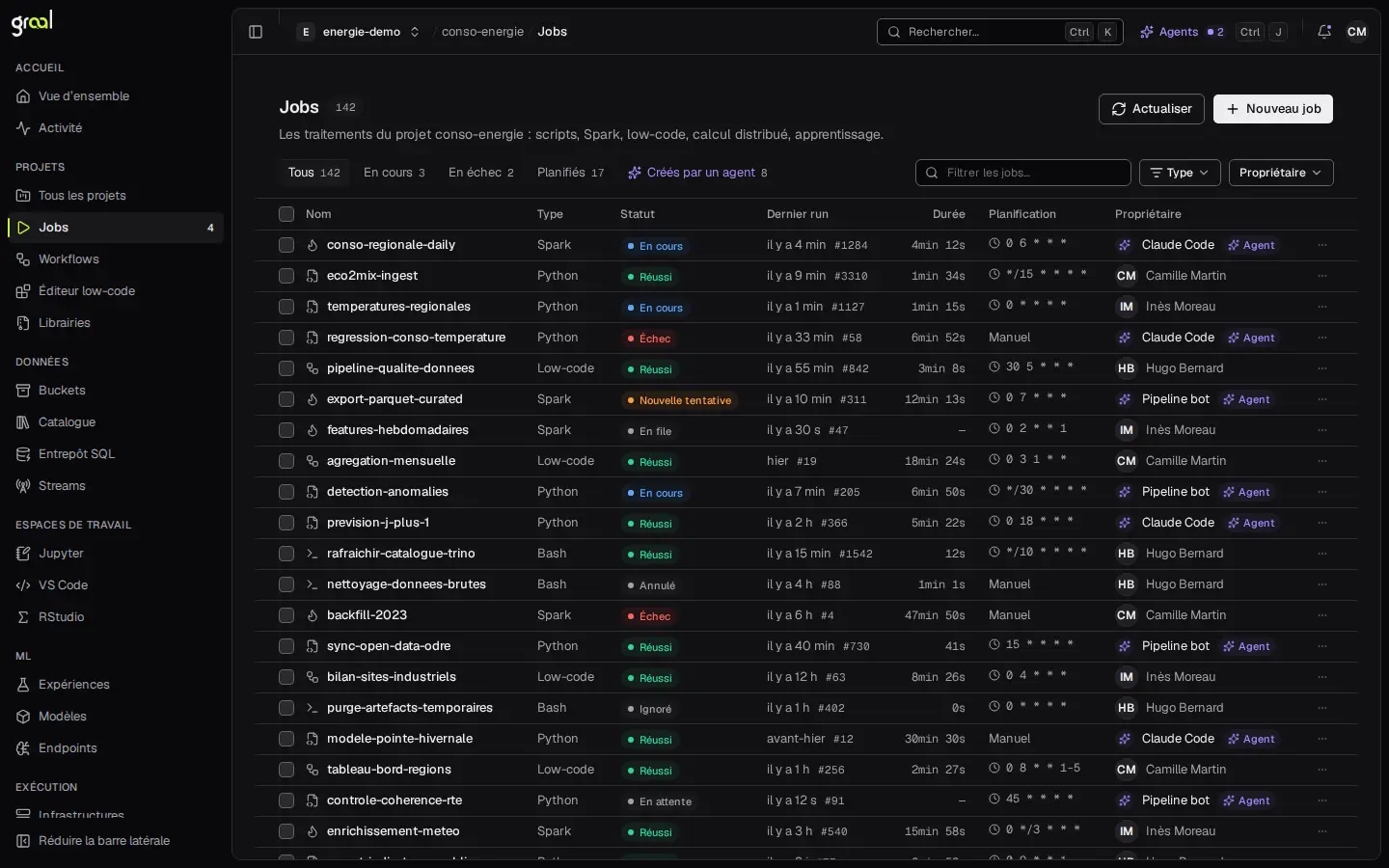Open Entrepôt SQL

coord(116,454)
